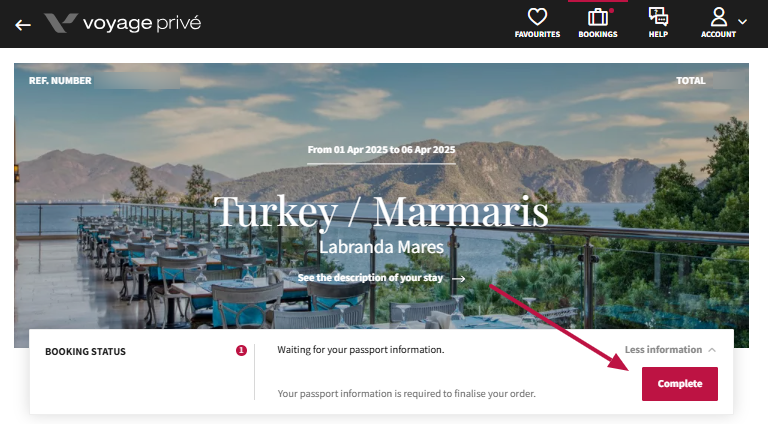Viewport: 768px width, 424px height.
Task: Select the BOOKINGS menu label
Action: pyautogui.click(x=598, y=34)
